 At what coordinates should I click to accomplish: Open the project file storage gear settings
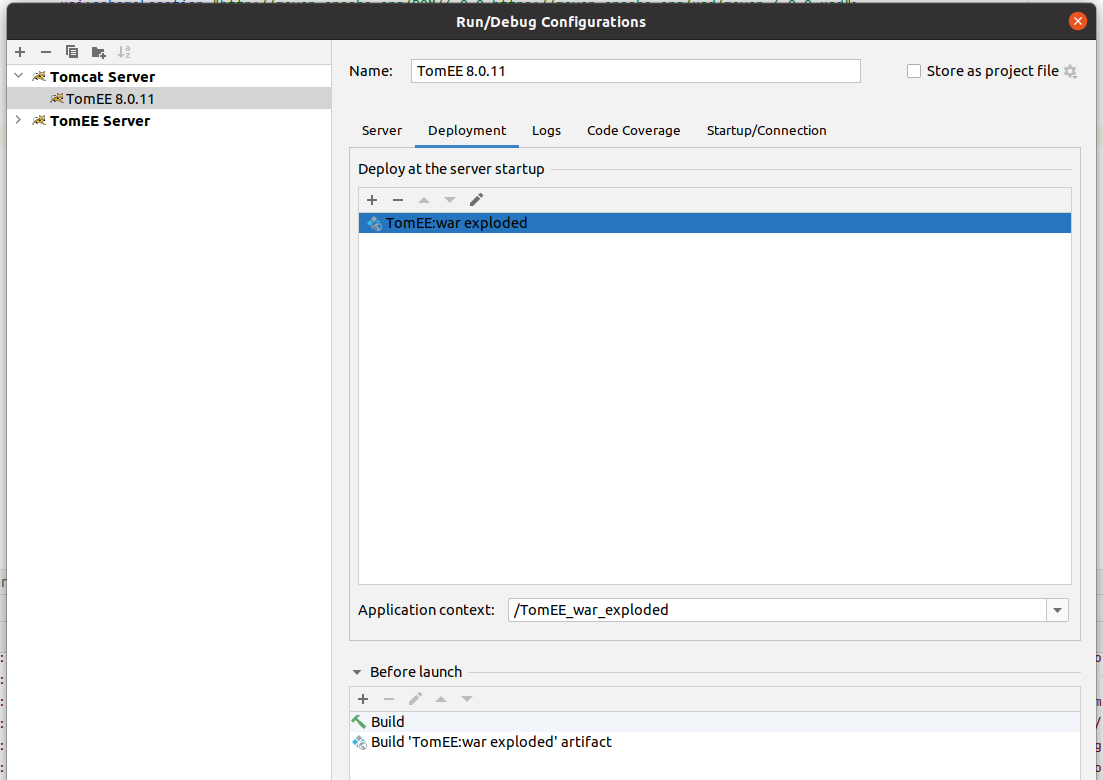point(1070,71)
